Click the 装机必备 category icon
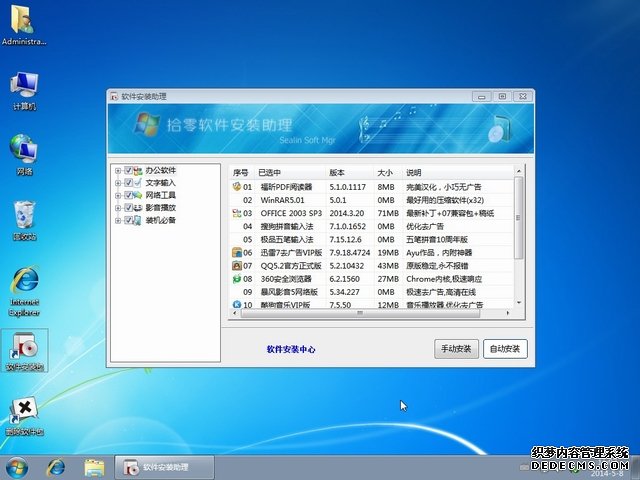 point(138,220)
